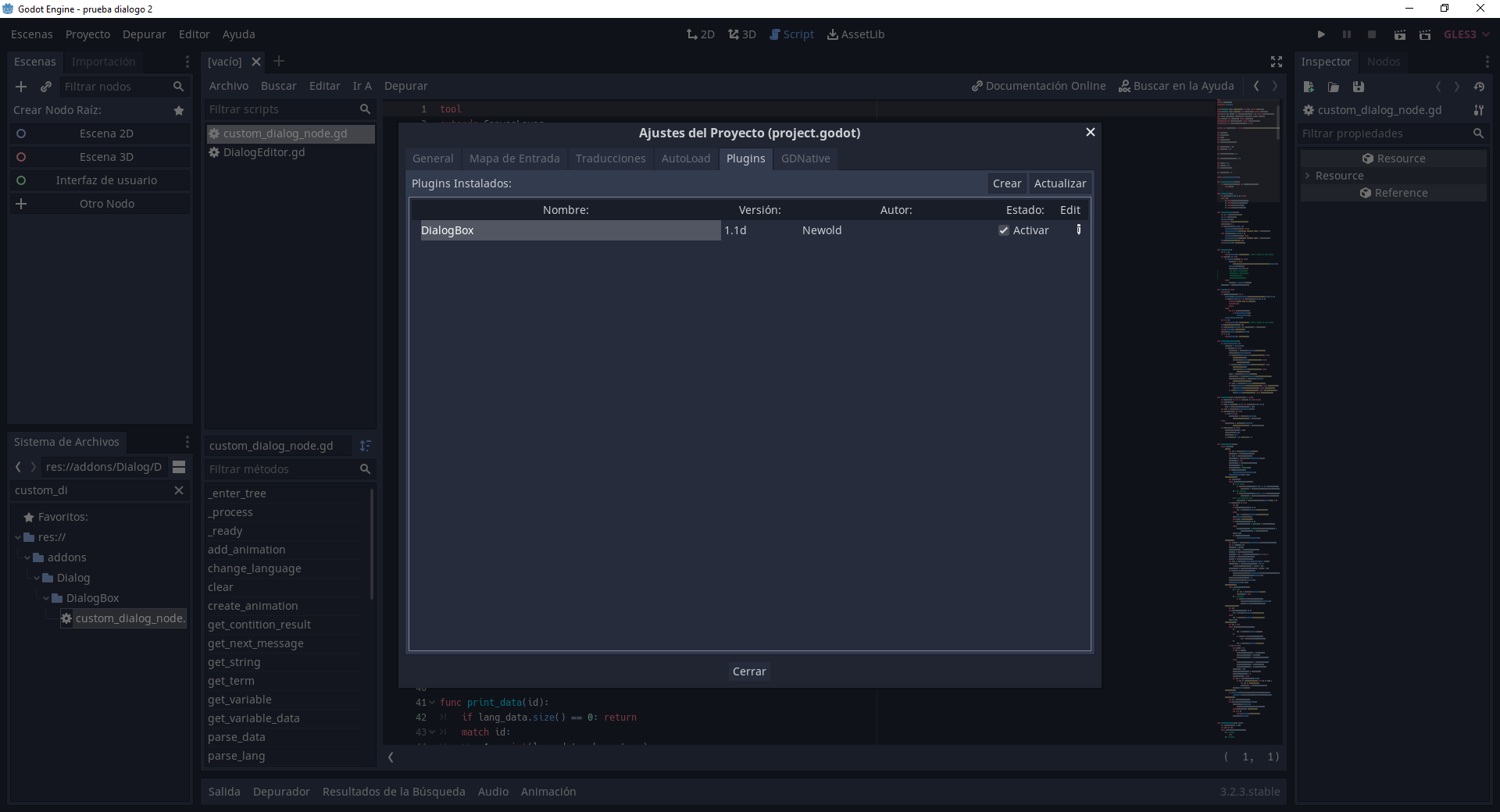Click the instance scene link icon
Viewport: 1500px width, 812px height.
[x=46, y=87]
